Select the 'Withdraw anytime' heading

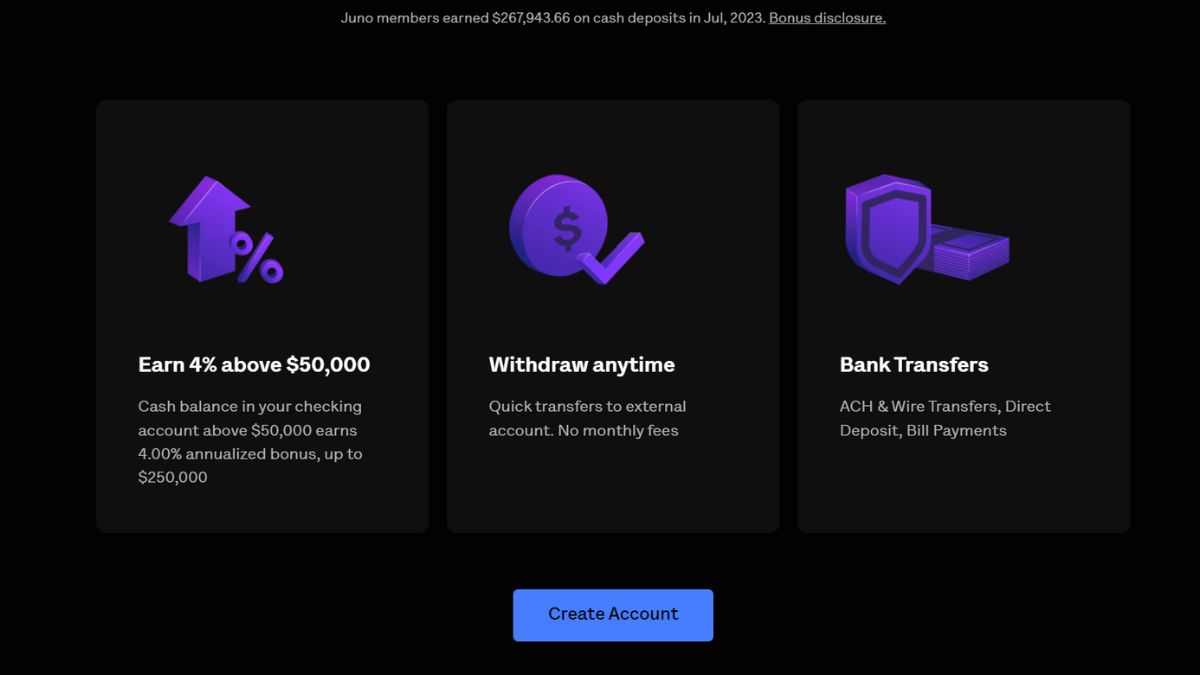coord(581,364)
